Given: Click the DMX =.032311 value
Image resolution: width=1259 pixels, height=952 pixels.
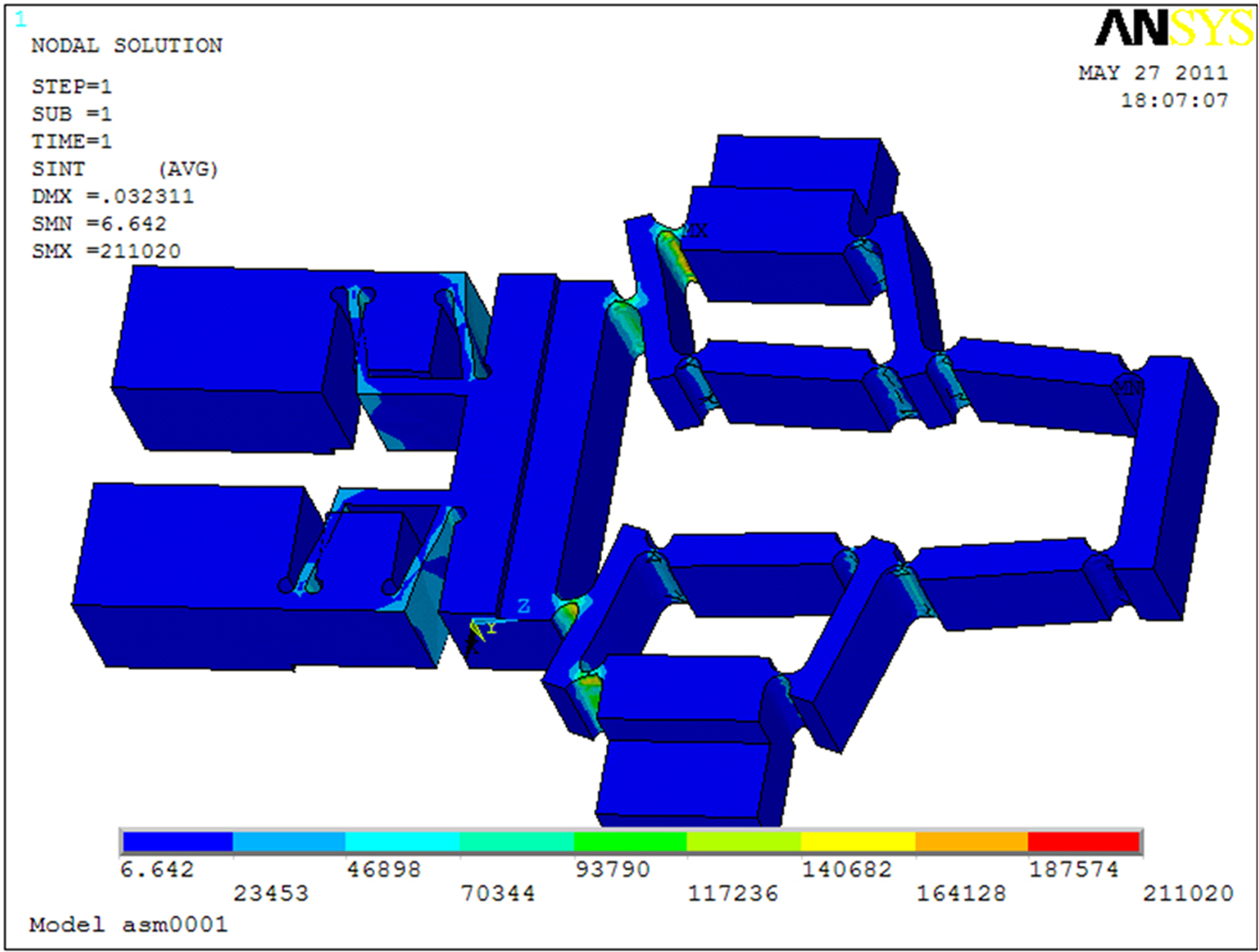Looking at the screenshot, I should pos(113,196).
